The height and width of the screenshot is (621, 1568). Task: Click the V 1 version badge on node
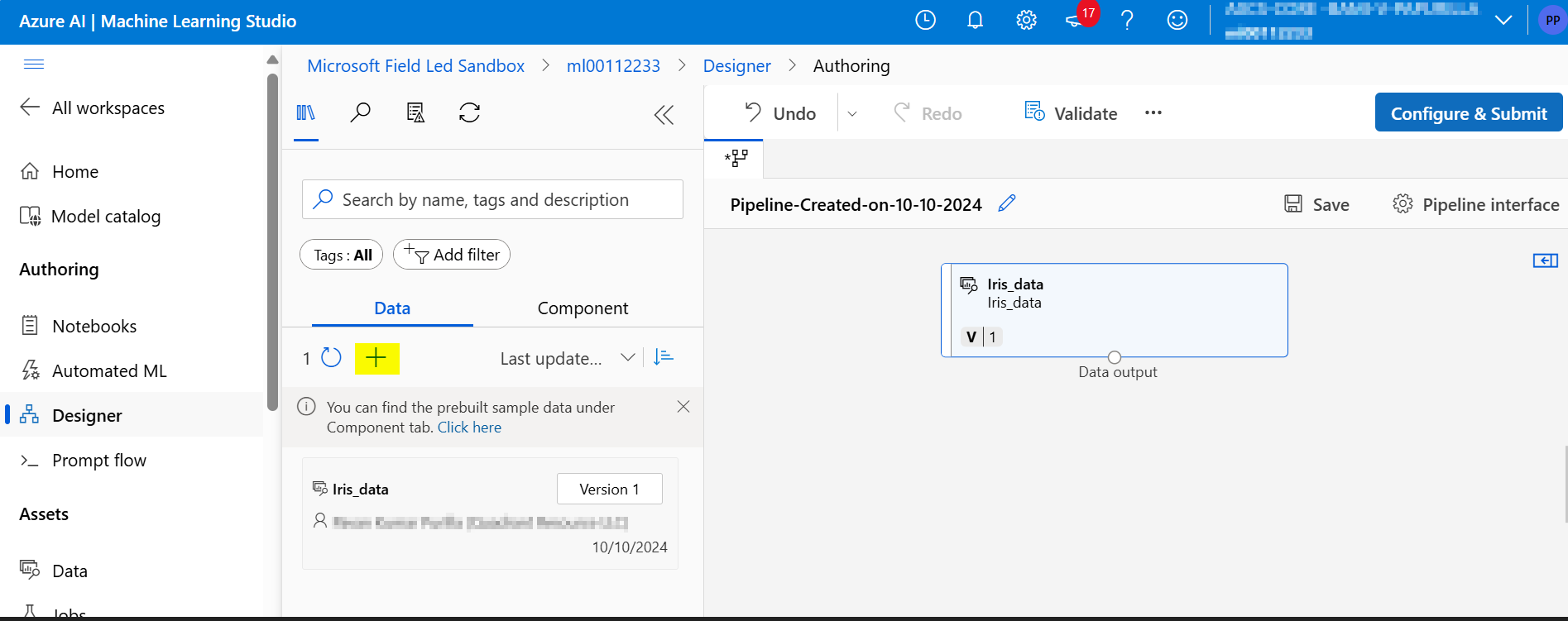[982, 337]
